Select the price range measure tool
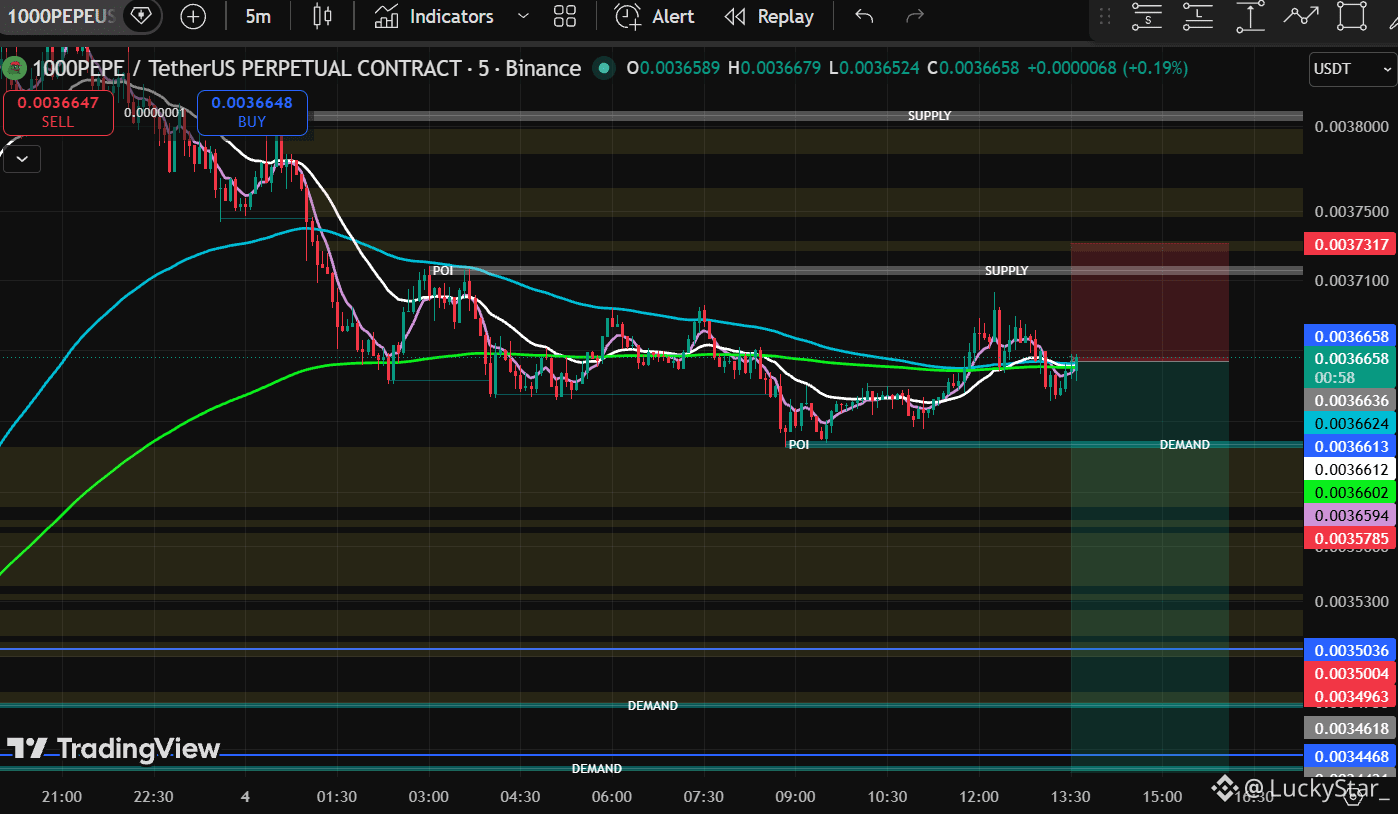The image size is (1398, 814). pyautogui.click(x=1250, y=16)
